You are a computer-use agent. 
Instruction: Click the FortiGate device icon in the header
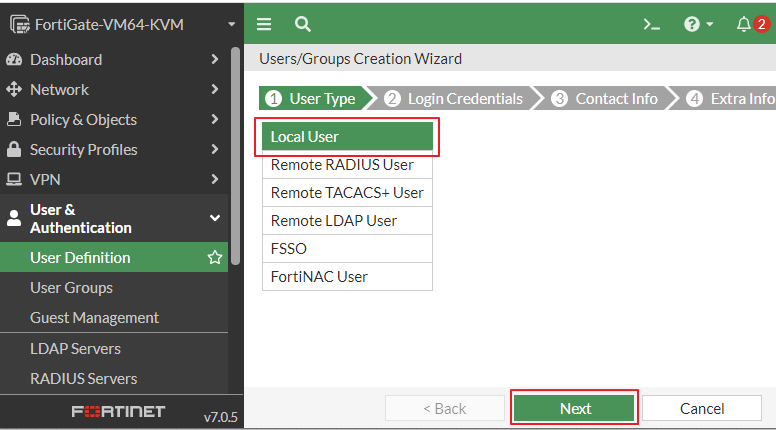pyautogui.click(x=20, y=24)
